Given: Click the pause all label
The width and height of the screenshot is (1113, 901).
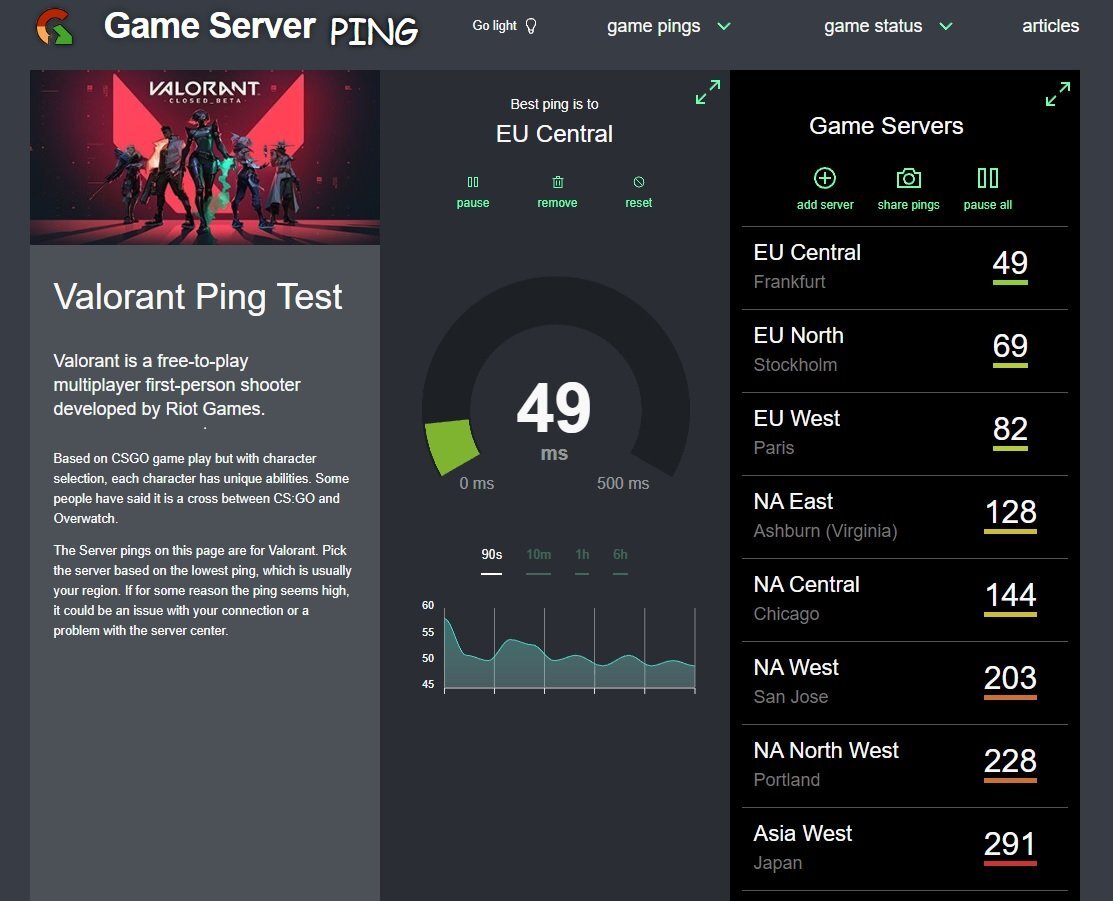Looking at the screenshot, I should tap(988, 204).
